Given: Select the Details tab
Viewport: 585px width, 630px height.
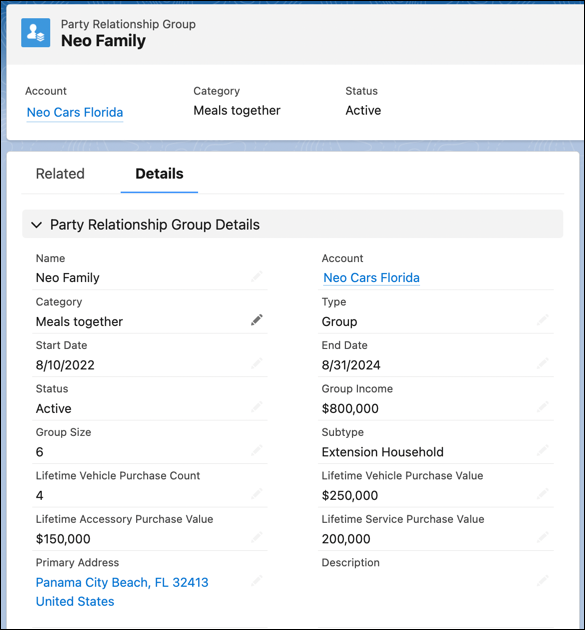Looking at the screenshot, I should pyautogui.click(x=159, y=174).
